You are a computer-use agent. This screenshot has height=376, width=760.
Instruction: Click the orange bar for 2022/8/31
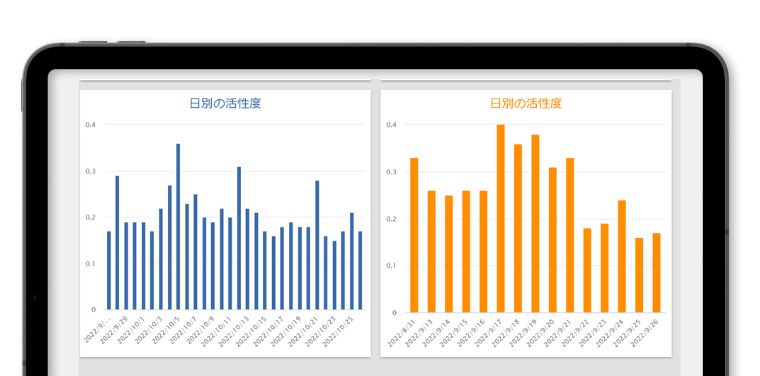(414, 235)
